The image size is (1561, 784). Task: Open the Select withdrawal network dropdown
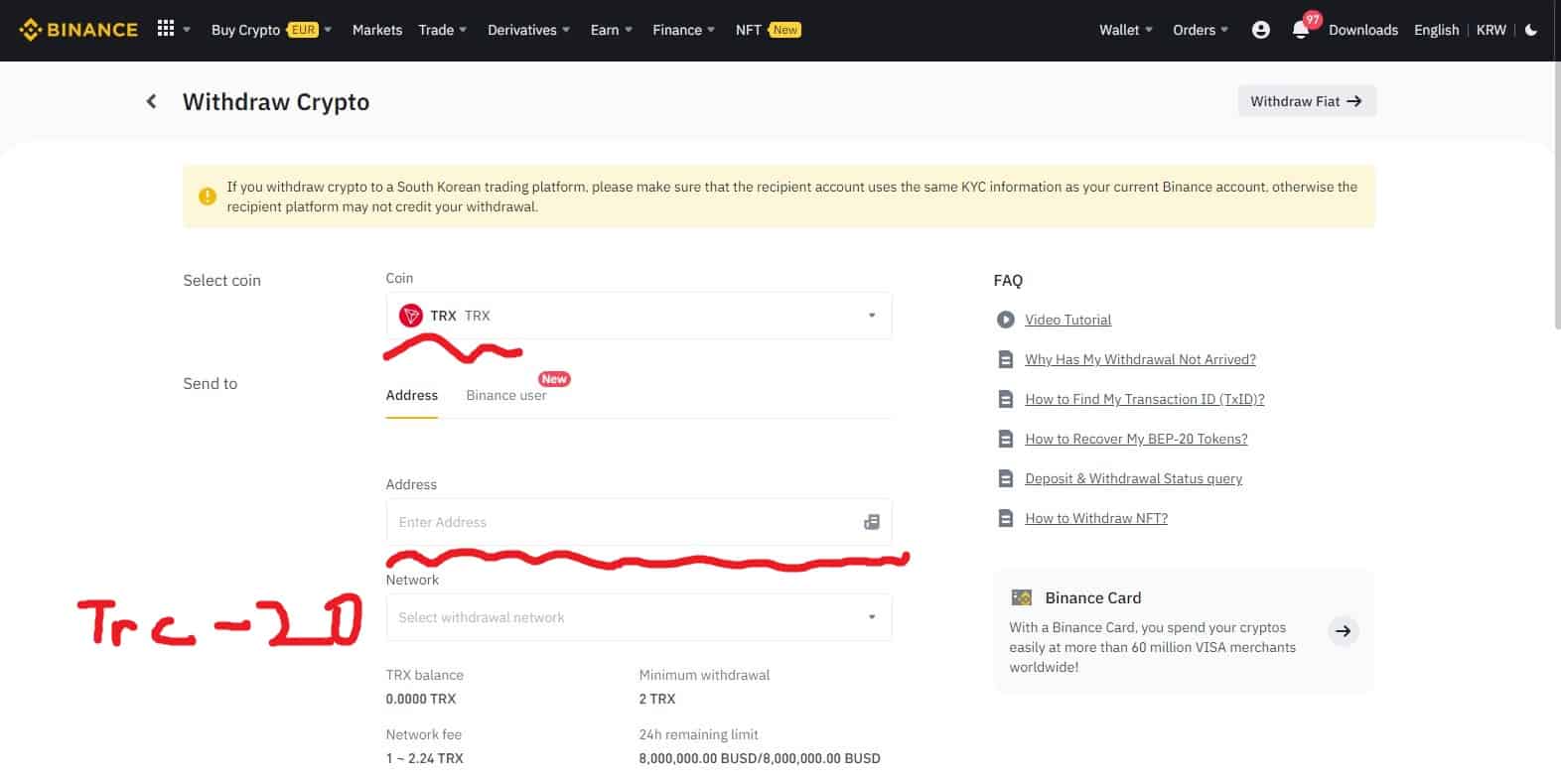639,617
